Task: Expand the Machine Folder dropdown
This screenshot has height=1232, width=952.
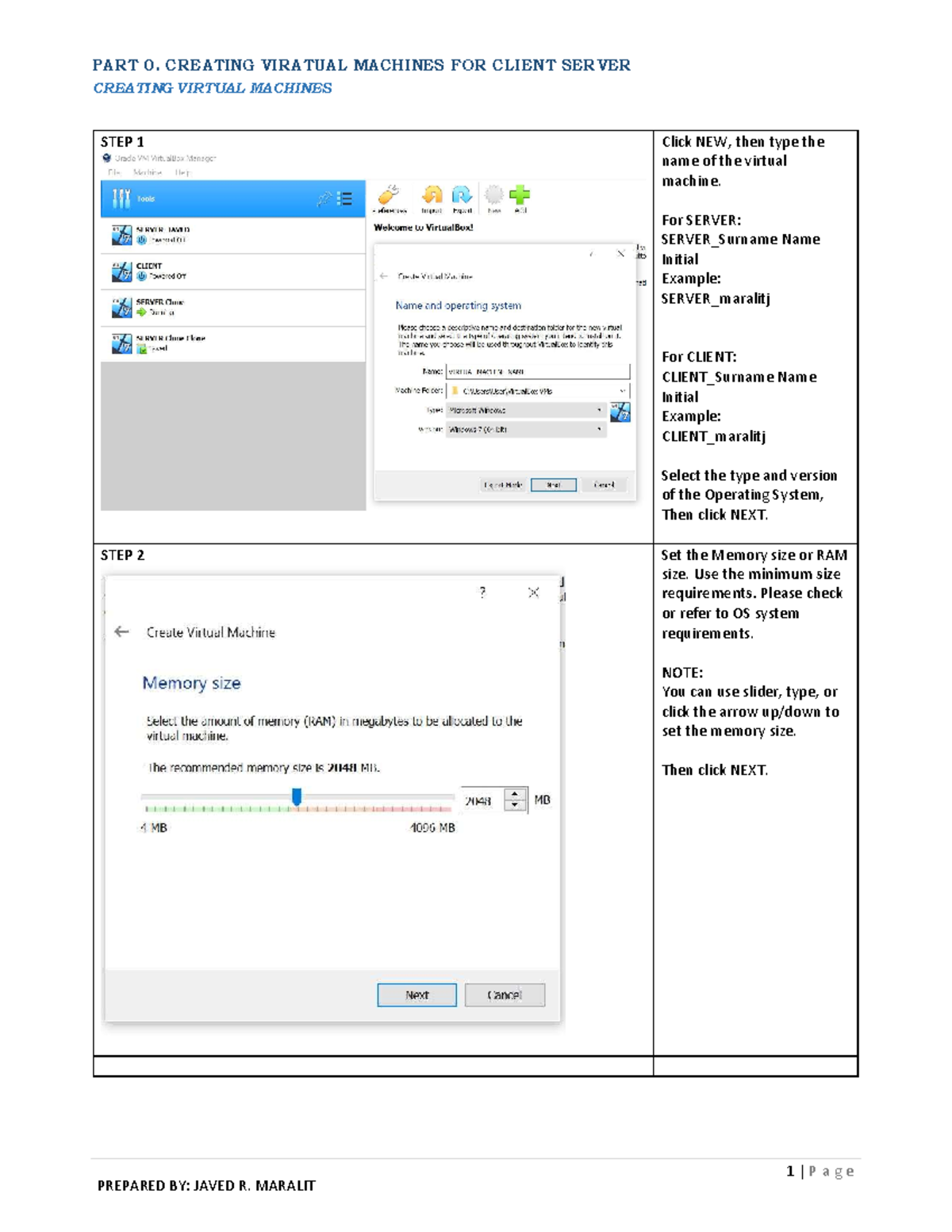Action: [x=622, y=391]
